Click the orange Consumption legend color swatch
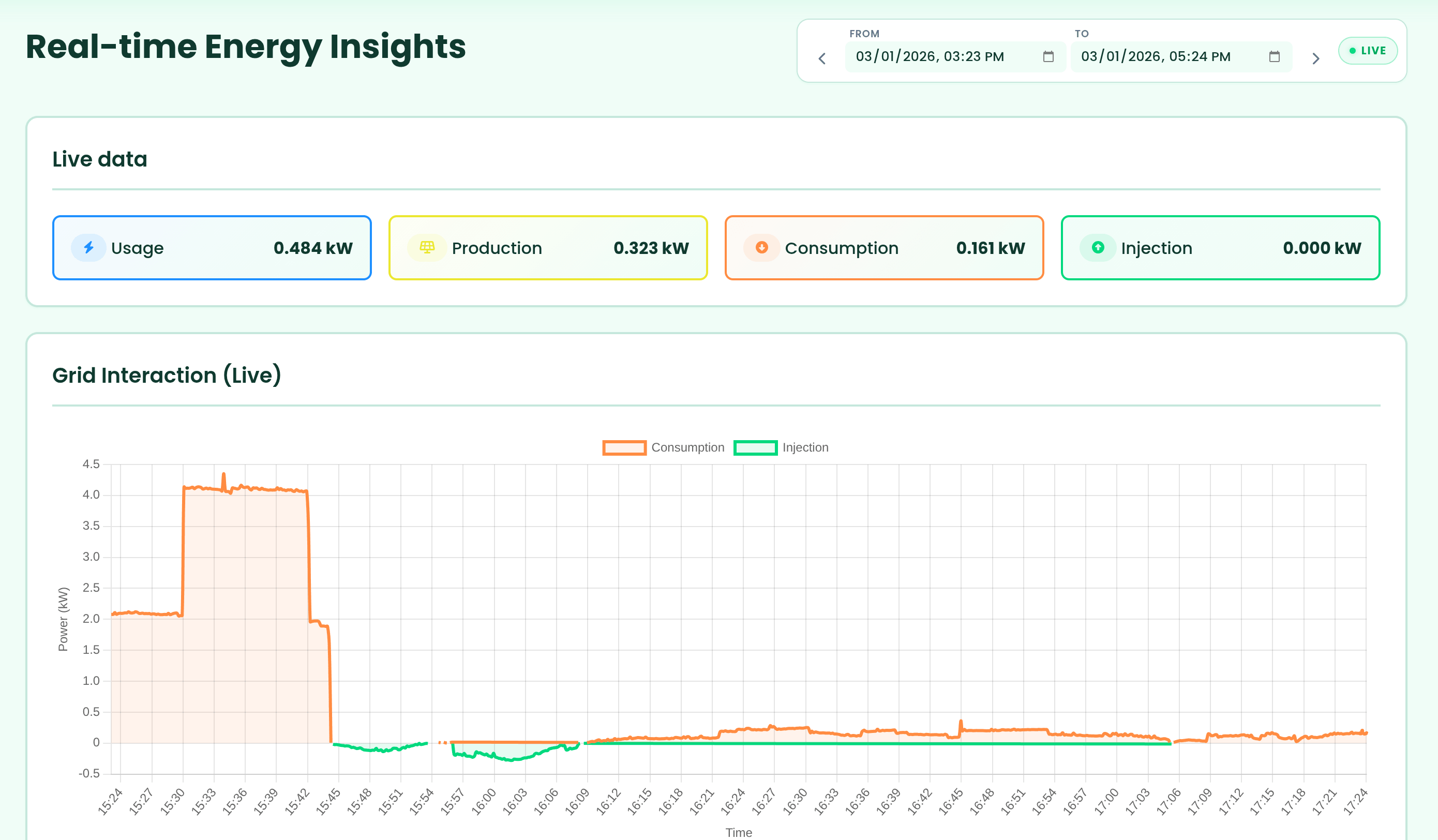Image resolution: width=1438 pixels, height=840 pixels. coord(625,447)
